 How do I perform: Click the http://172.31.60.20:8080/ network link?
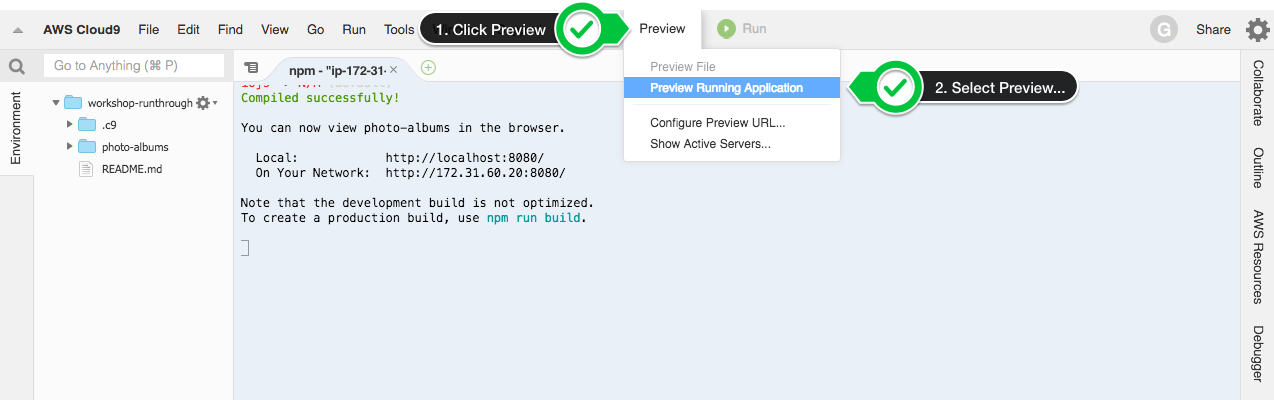(x=475, y=173)
